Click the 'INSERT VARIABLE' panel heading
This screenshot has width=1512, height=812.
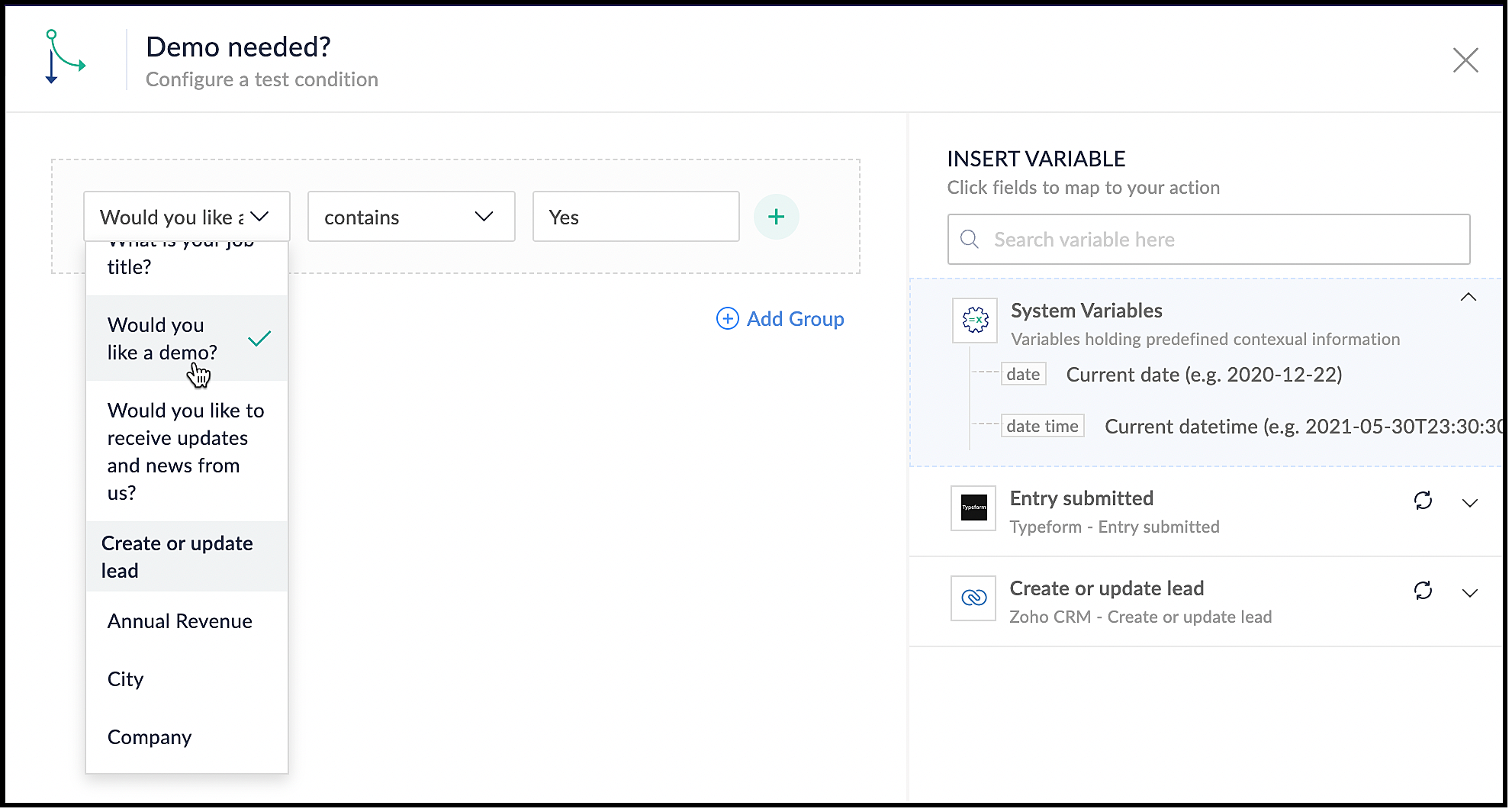(1036, 159)
